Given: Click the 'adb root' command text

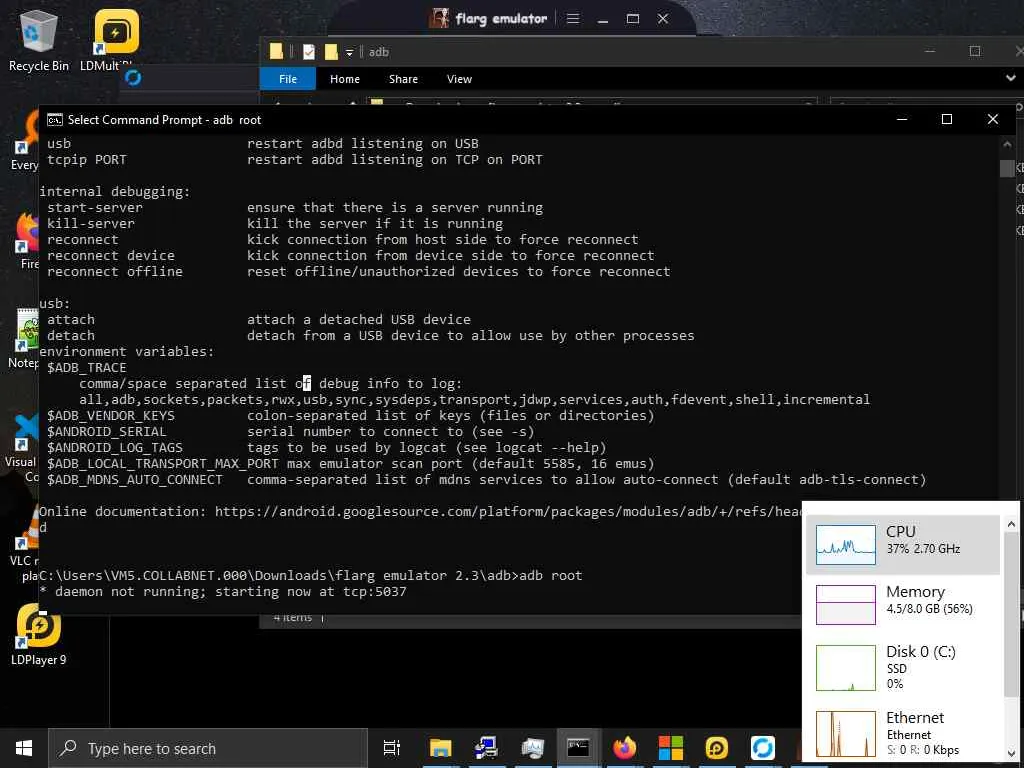Looking at the screenshot, I should (x=551, y=575).
